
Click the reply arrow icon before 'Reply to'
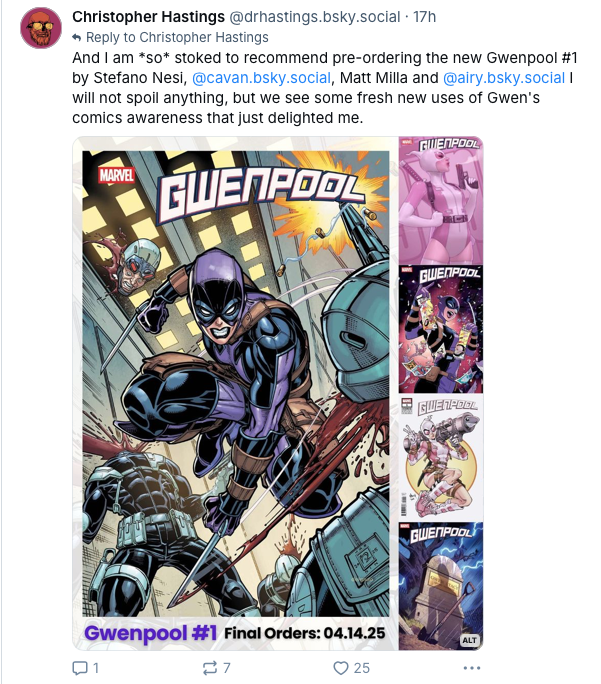coord(77,38)
